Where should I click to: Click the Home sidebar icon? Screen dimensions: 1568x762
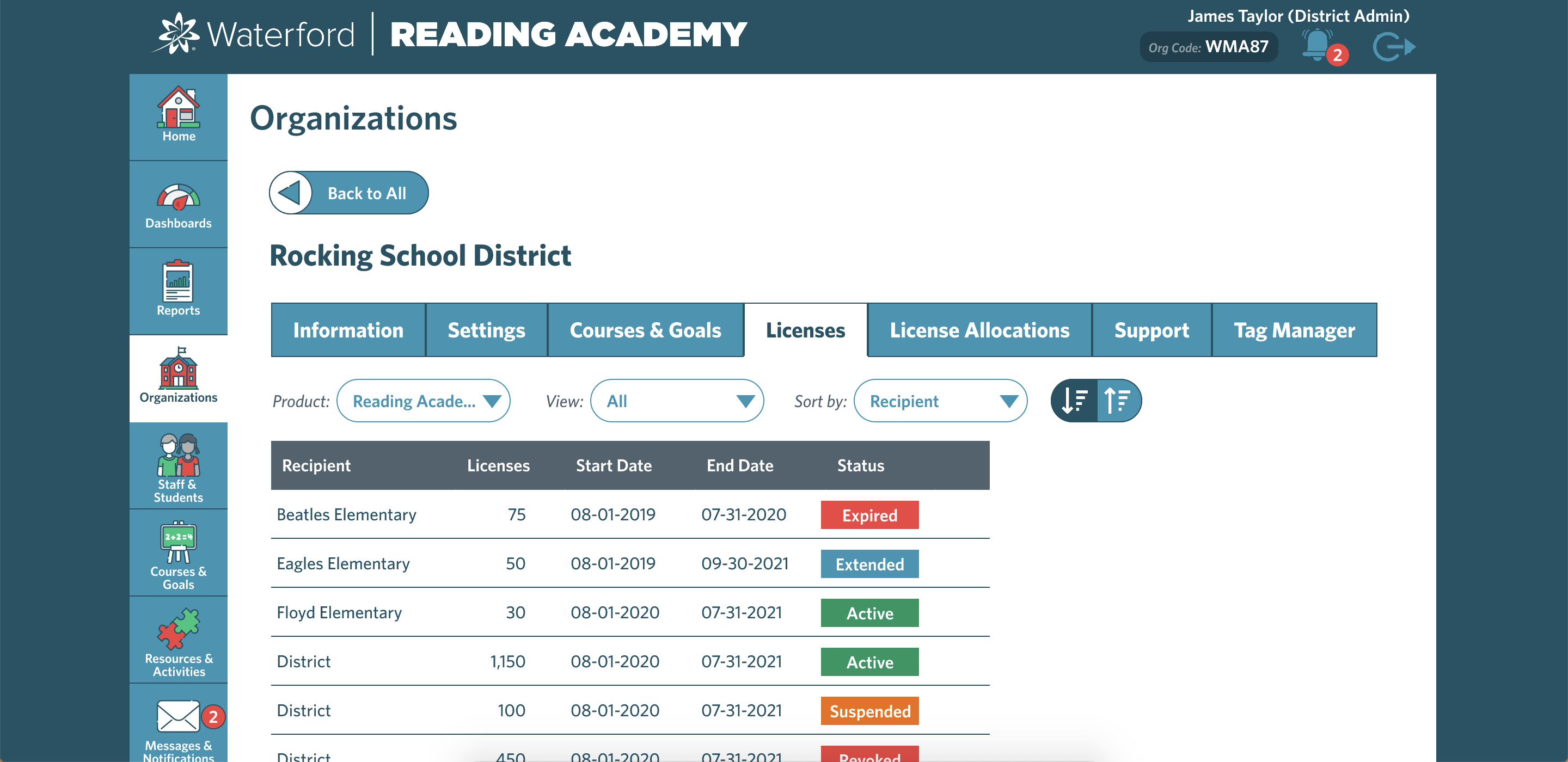click(x=178, y=112)
